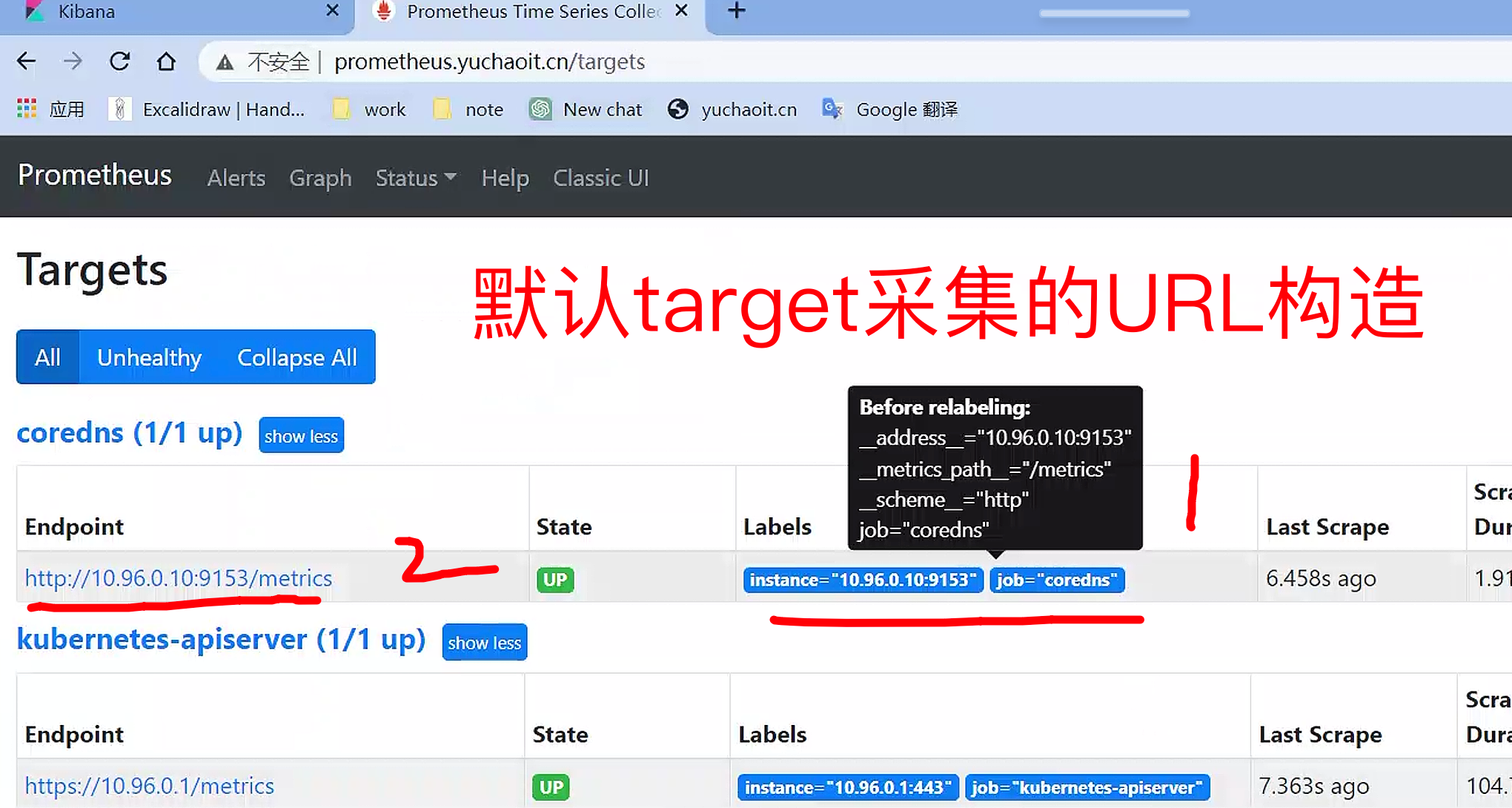This screenshot has height=808, width=1512.
Task: Filter targets to Unhealthy only
Action: pyautogui.click(x=149, y=357)
